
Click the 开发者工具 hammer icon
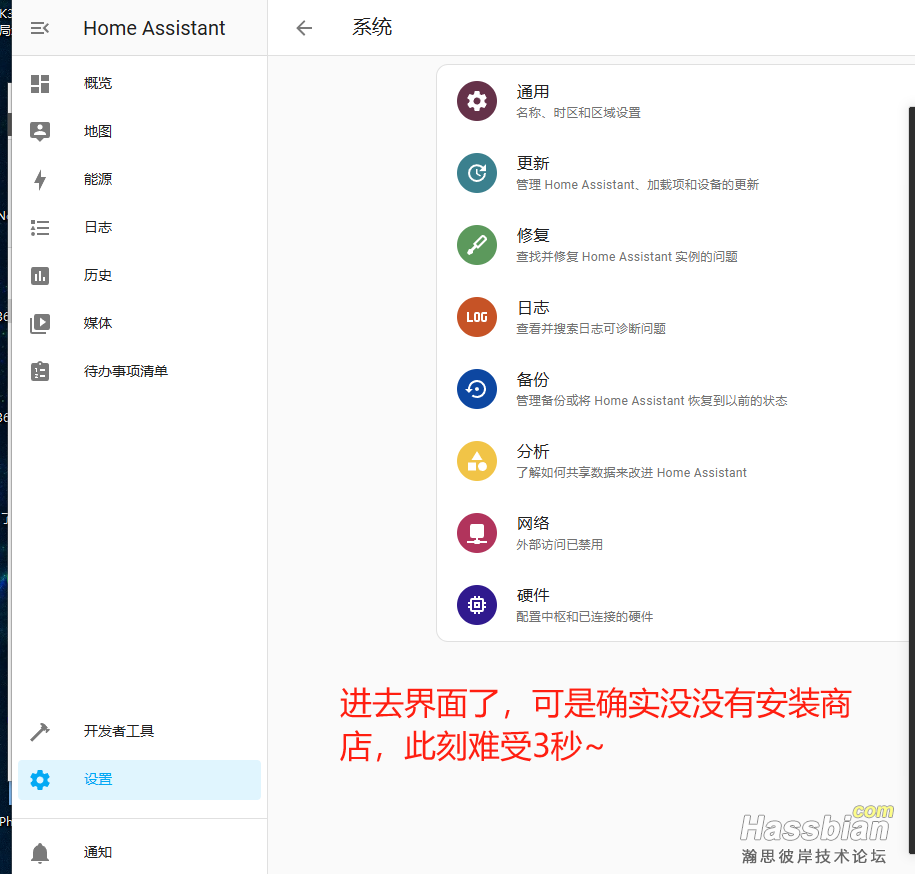pyautogui.click(x=40, y=731)
